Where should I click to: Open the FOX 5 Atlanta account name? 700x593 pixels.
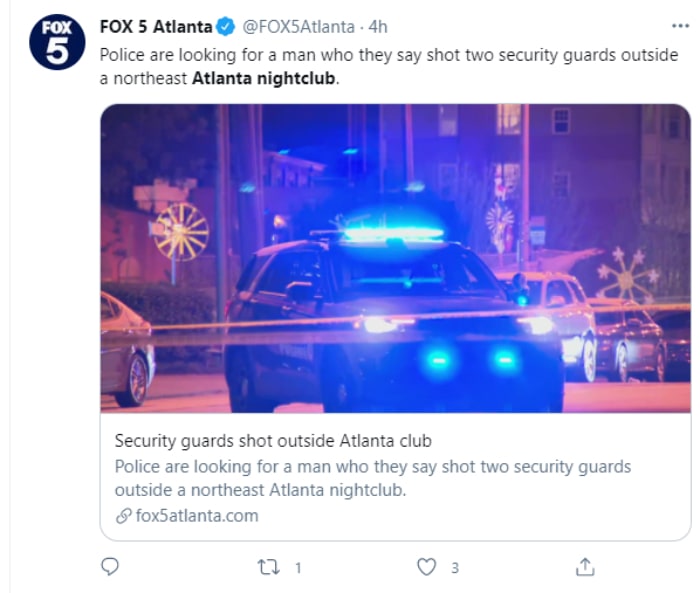click(156, 27)
